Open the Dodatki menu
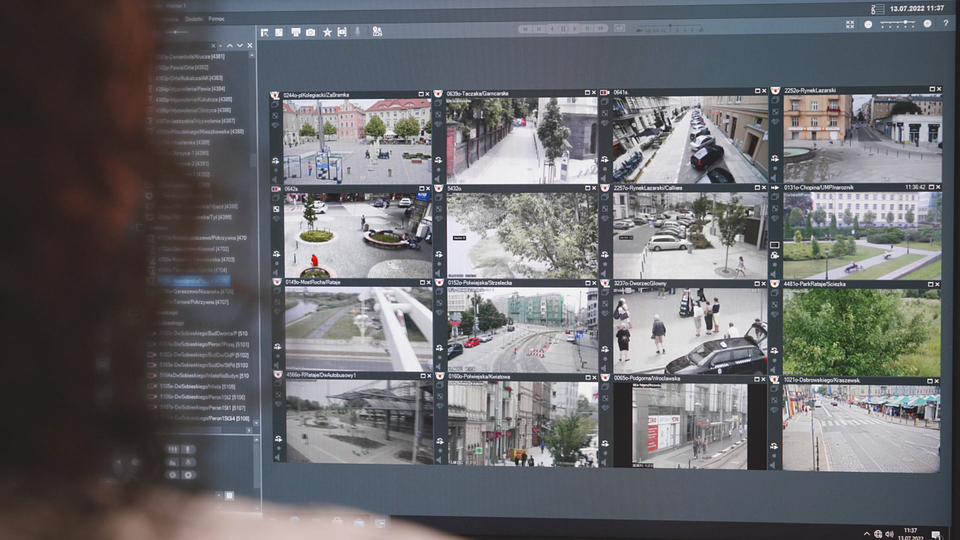This screenshot has height=540, width=960. tap(193, 18)
